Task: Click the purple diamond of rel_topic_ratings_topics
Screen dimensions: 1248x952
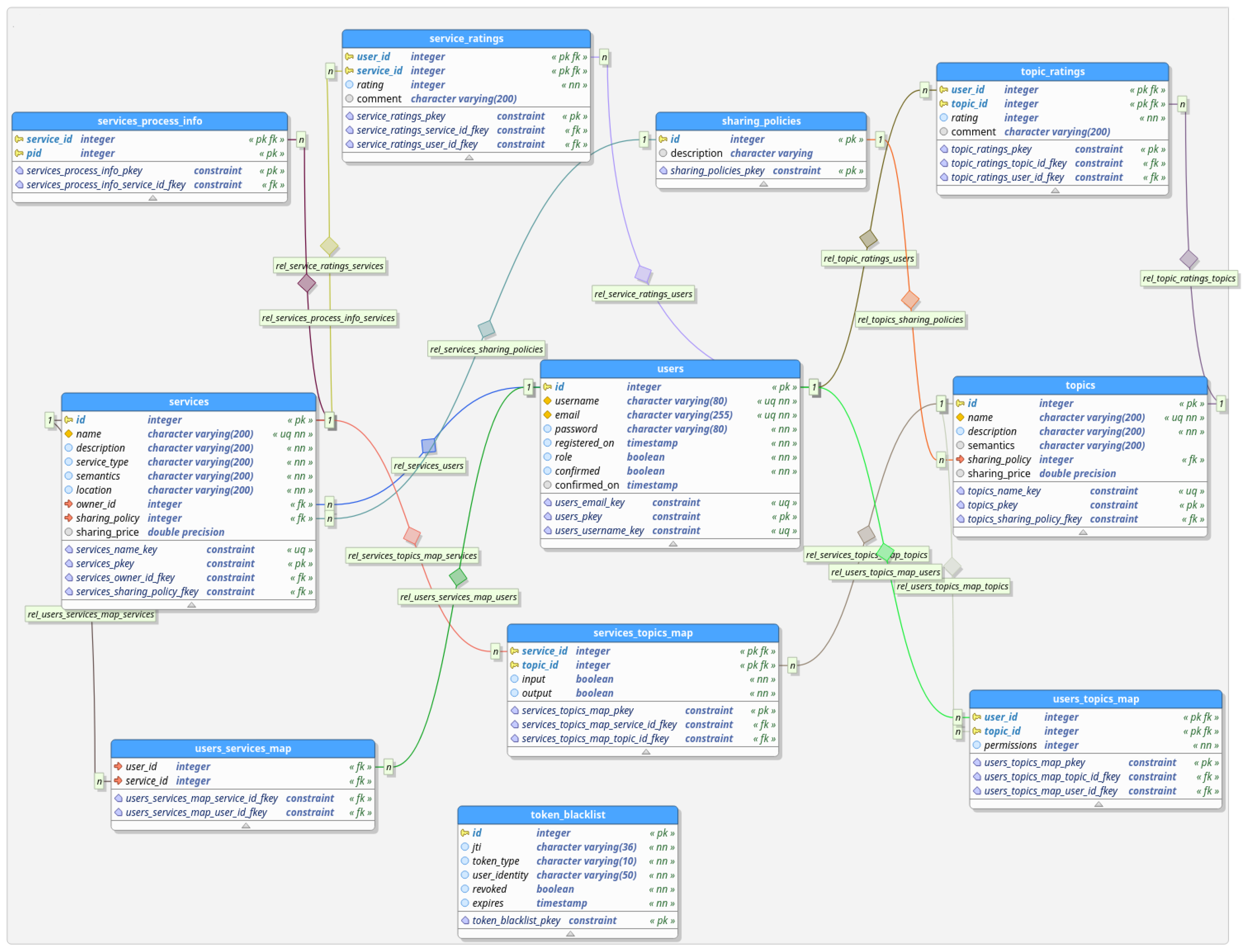Action: [x=1188, y=259]
